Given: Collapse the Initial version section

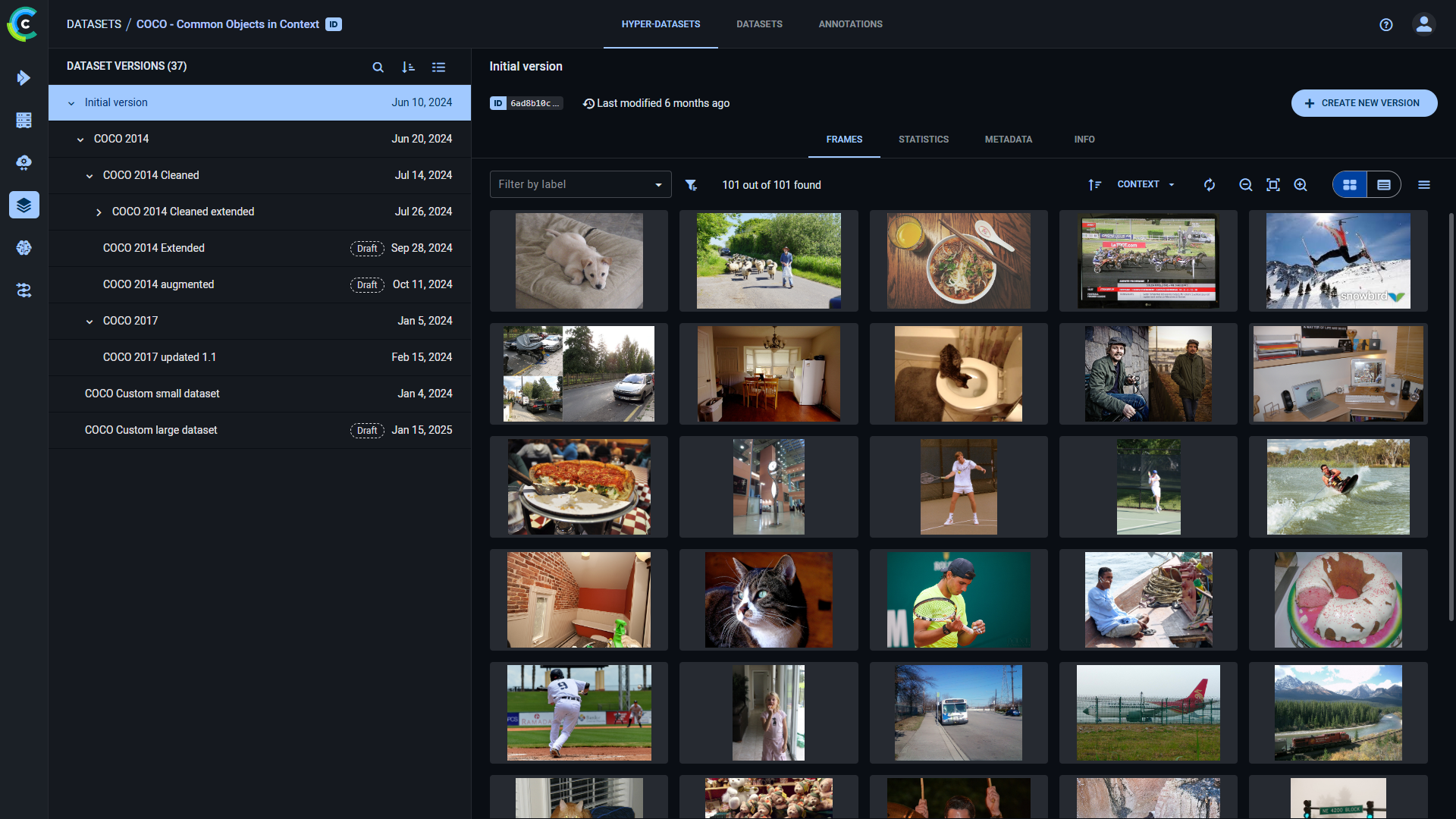Looking at the screenshot, I should click(70, 103).
